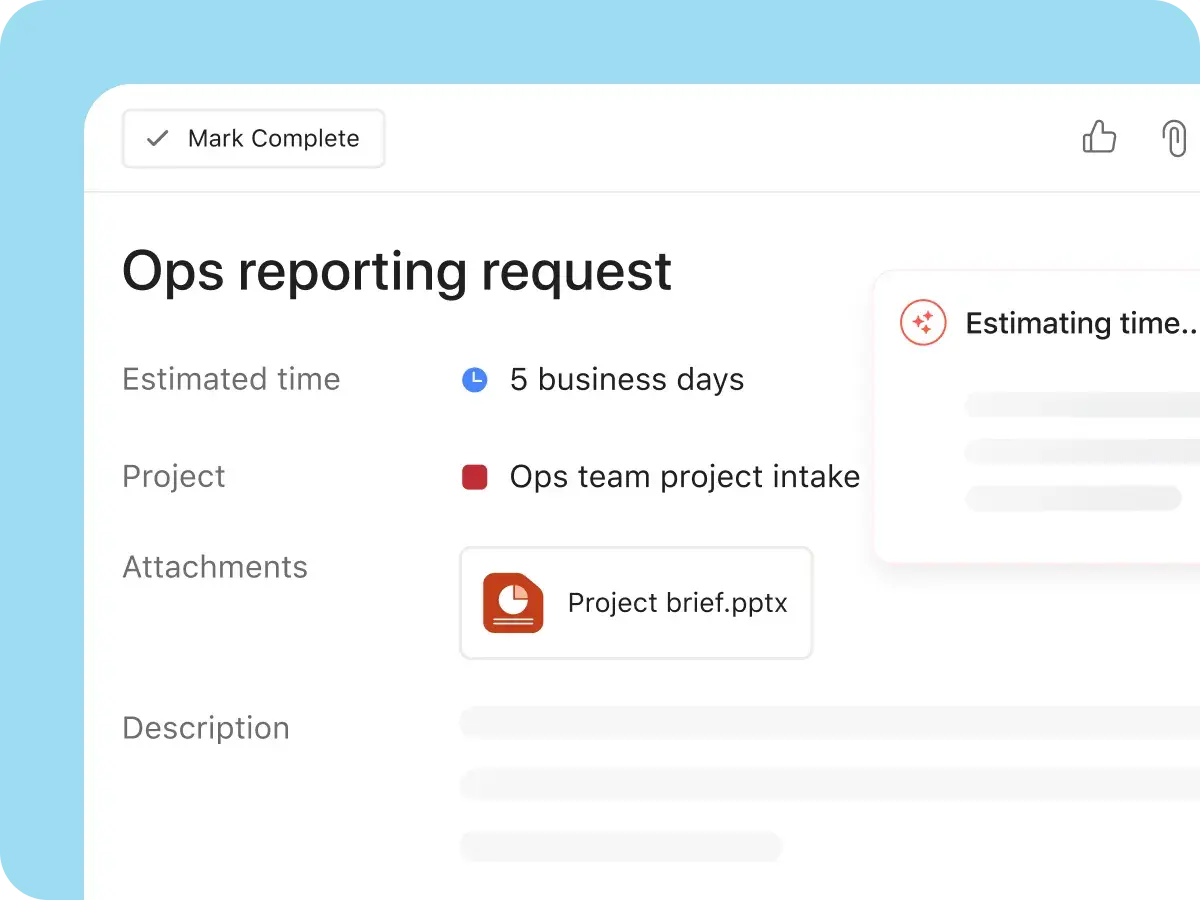Click the 5 business days value
This screenshot has height=900, width=1200.
click(627, 380)
